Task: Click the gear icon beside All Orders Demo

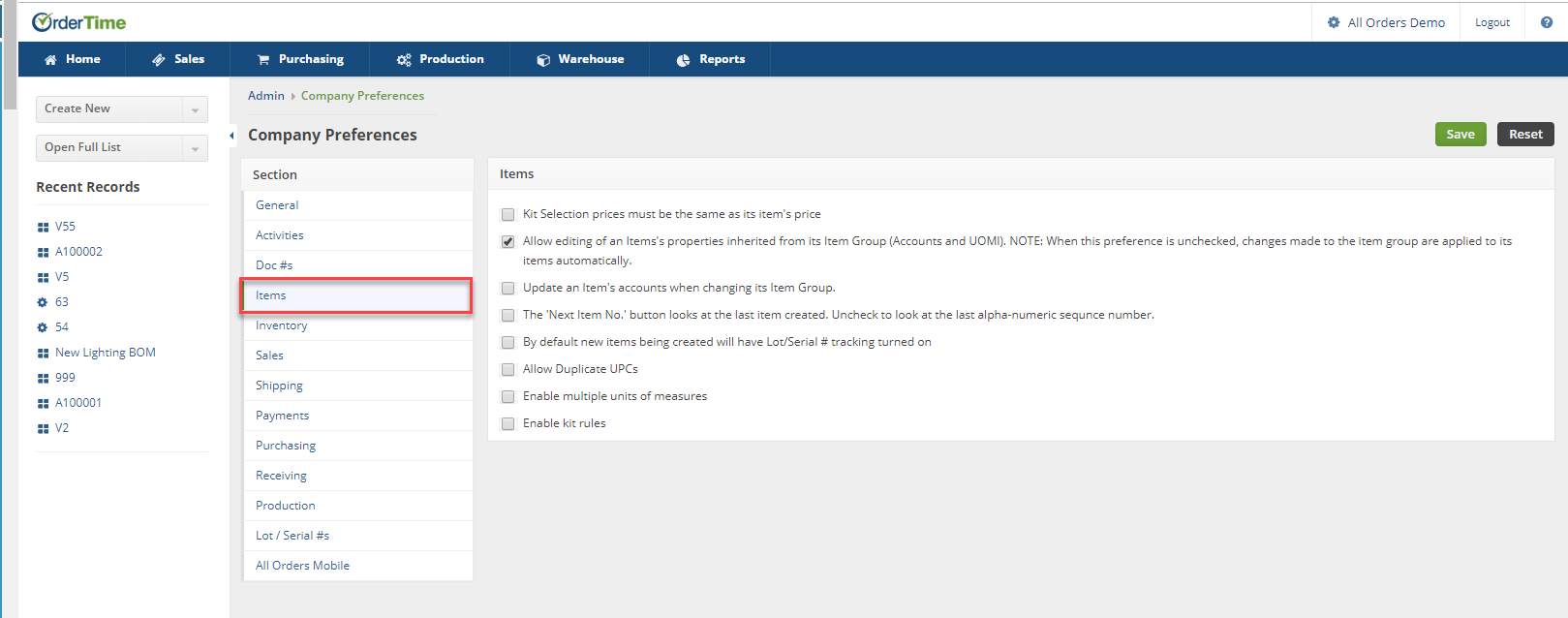Action: 1334,22
